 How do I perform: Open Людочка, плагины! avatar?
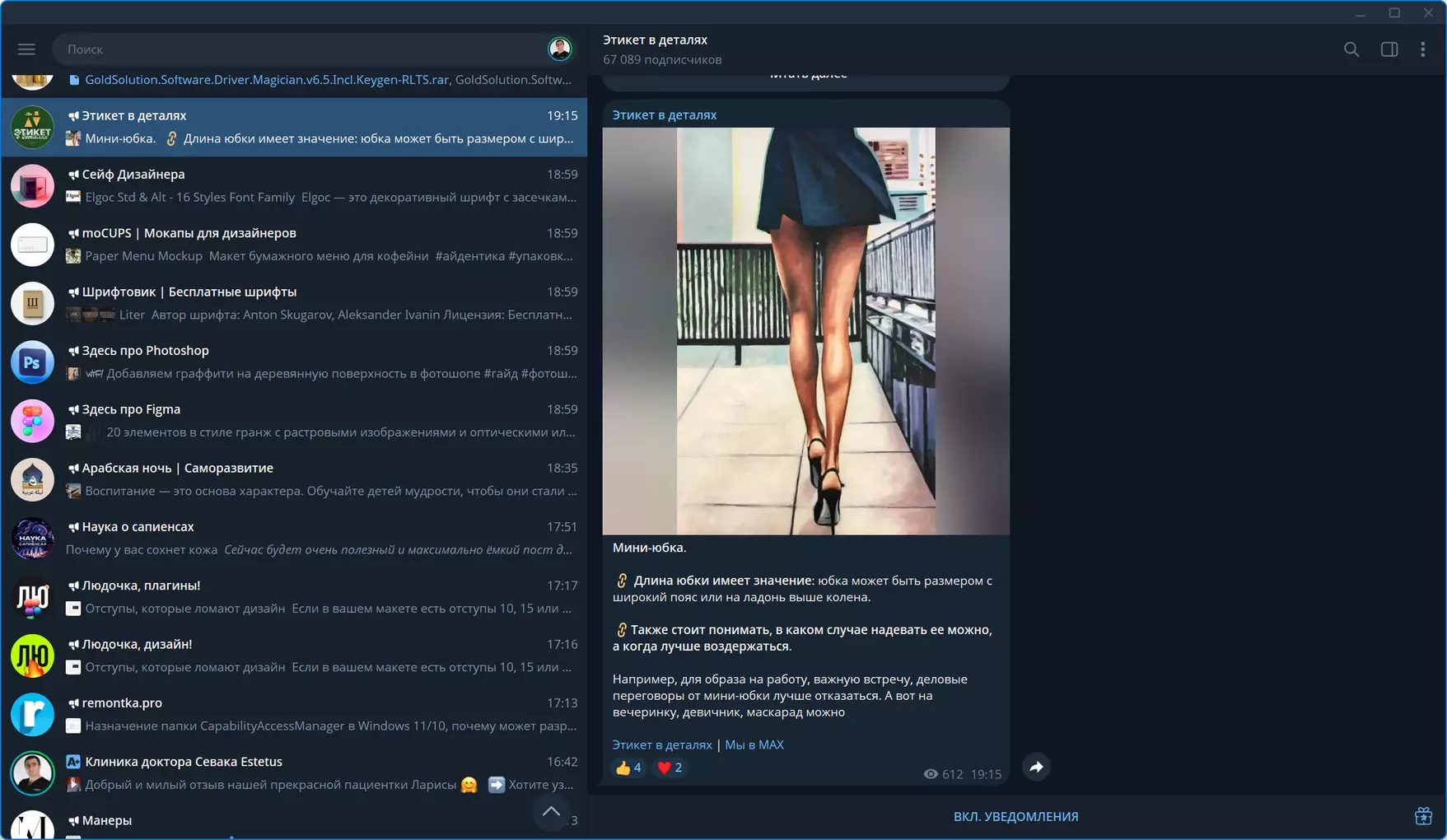(32, 597)
